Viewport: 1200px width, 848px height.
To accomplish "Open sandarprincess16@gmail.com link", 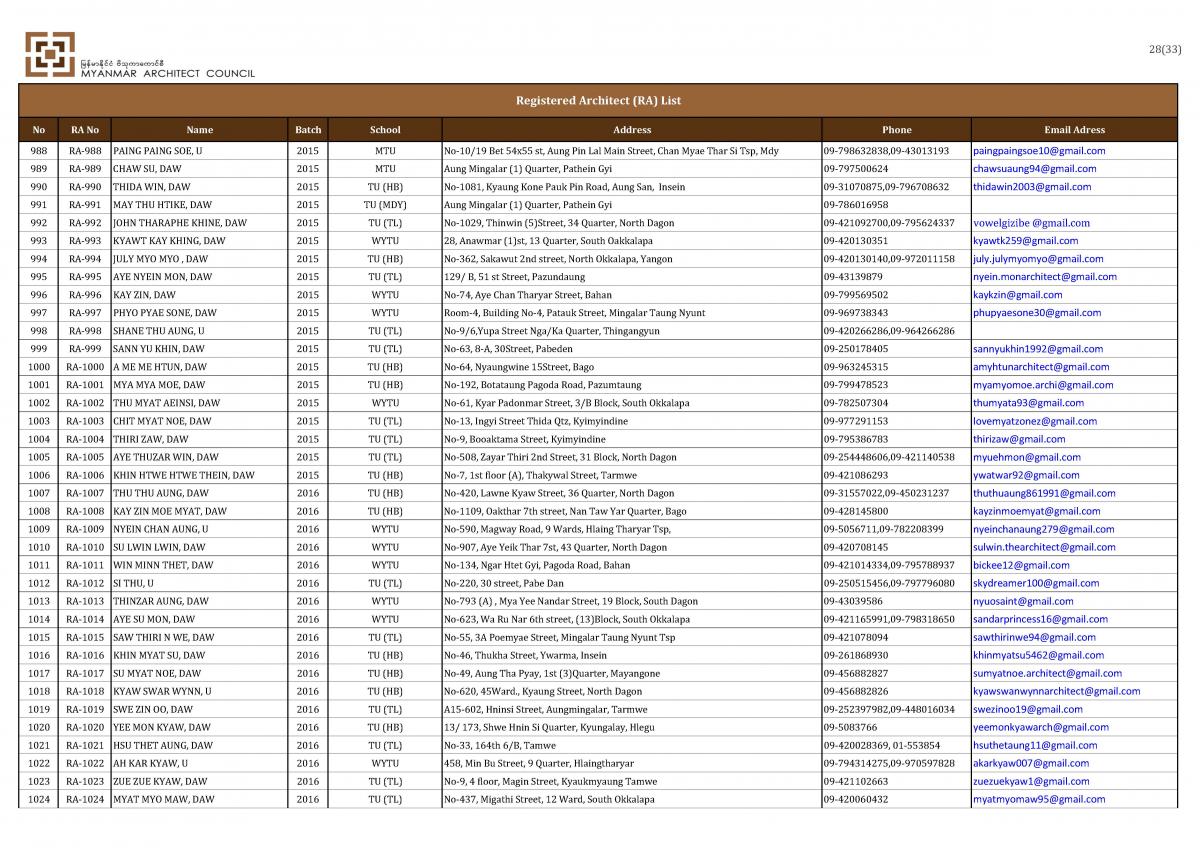I will 1040,619.
